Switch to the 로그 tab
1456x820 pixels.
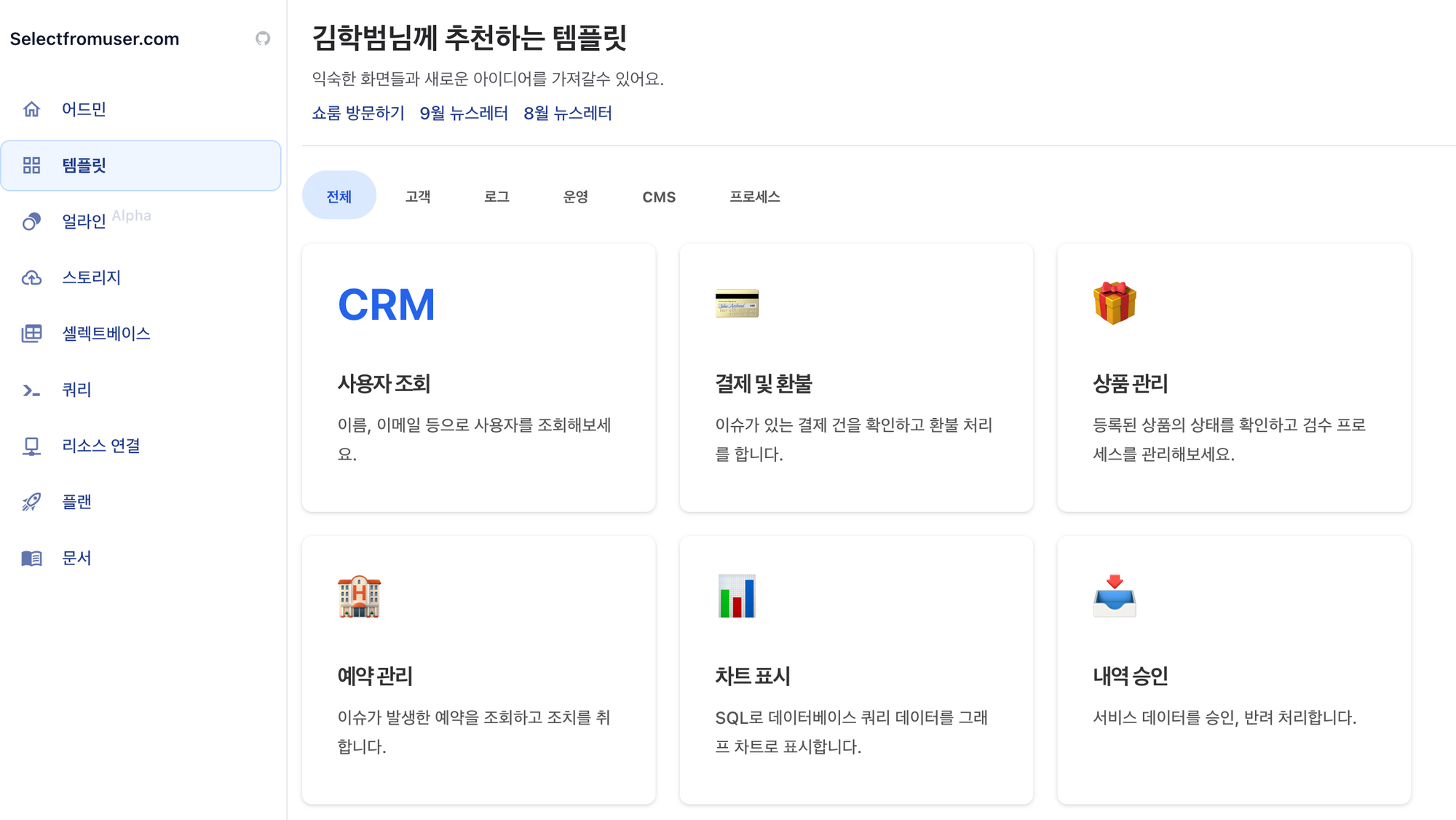[x=496, y=197]
